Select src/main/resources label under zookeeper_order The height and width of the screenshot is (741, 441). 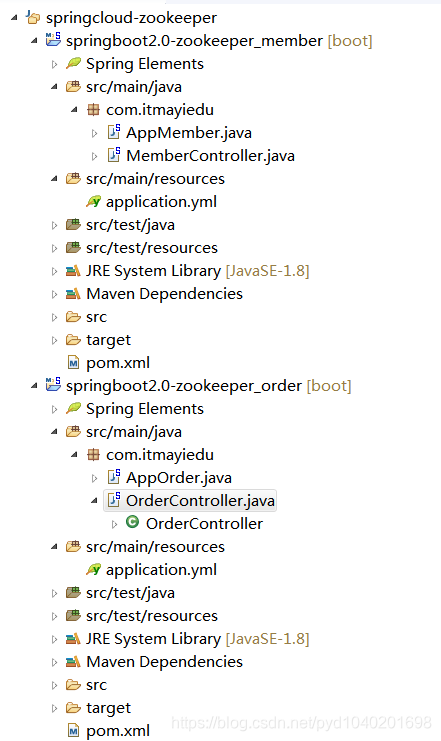(x=156, y=547)
